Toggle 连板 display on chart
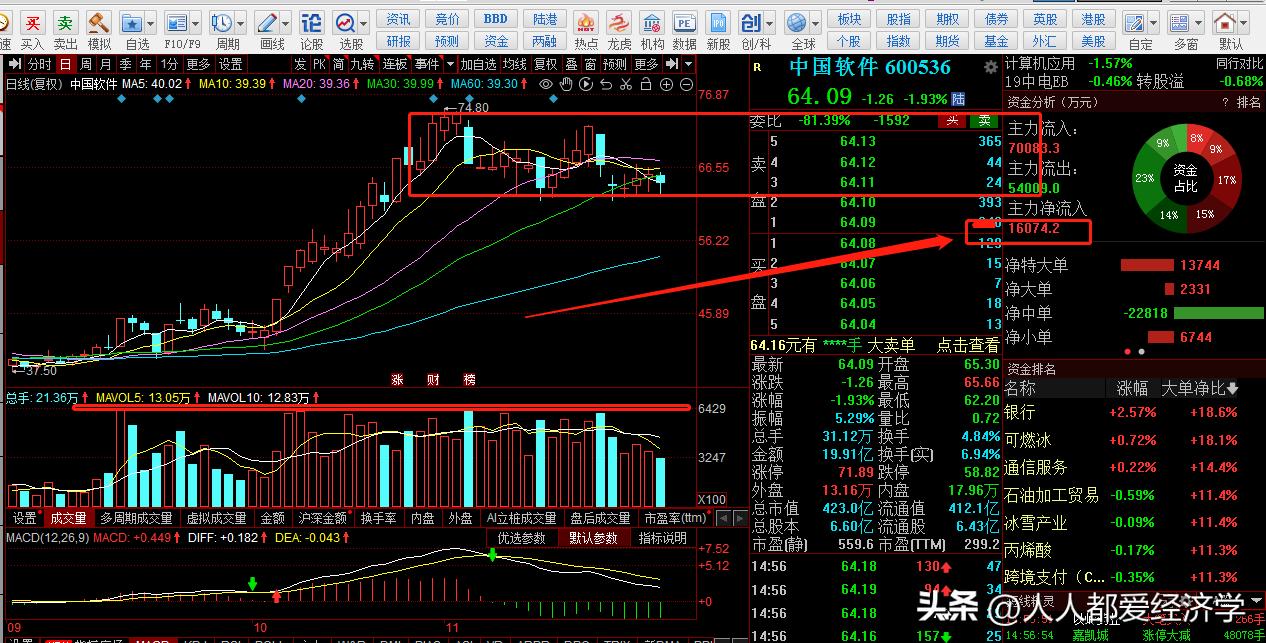 tap(395, 64)
